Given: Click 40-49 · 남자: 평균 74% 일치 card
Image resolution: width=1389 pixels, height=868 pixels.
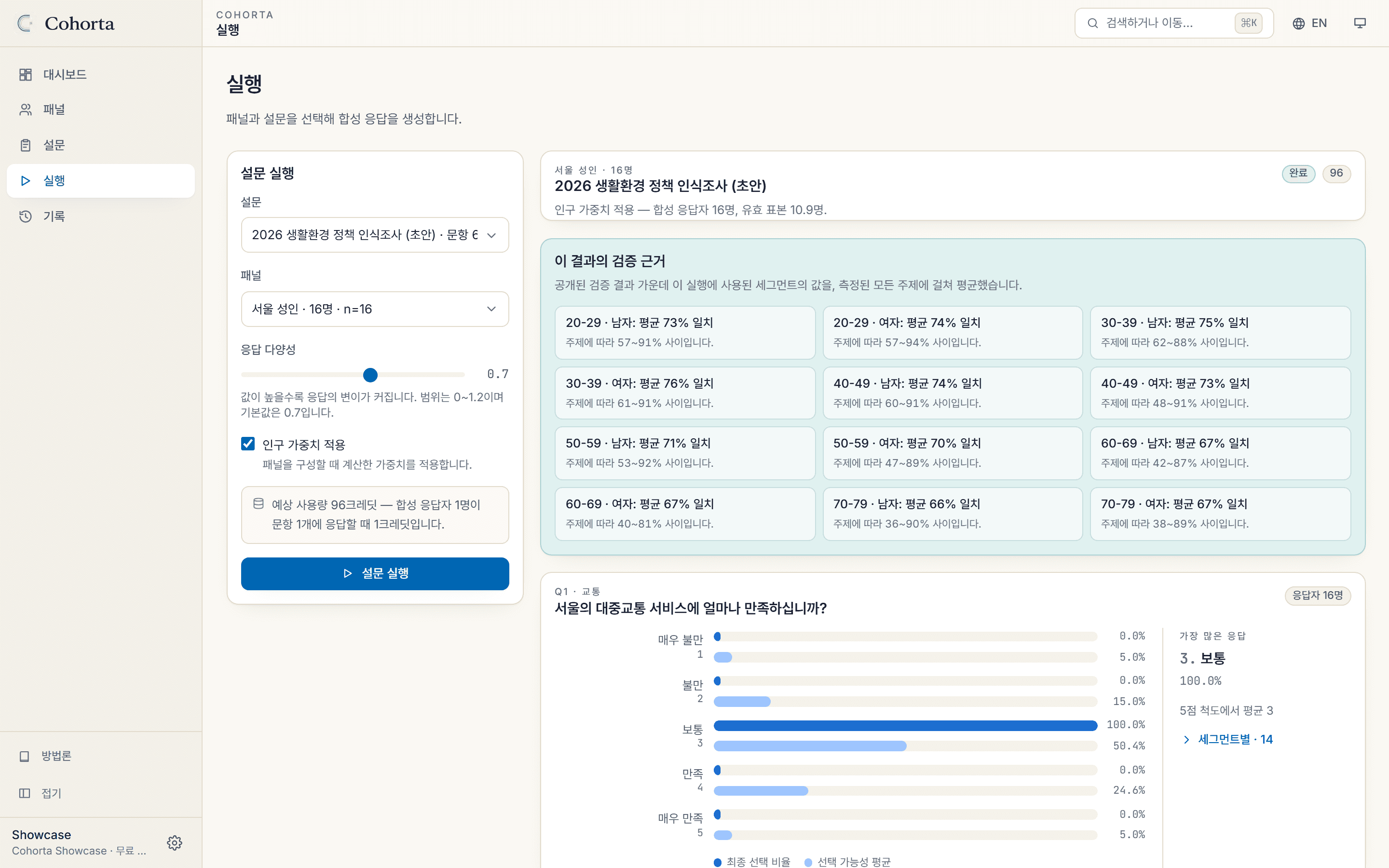Looking at the screenshot, I should pos(952,393).
